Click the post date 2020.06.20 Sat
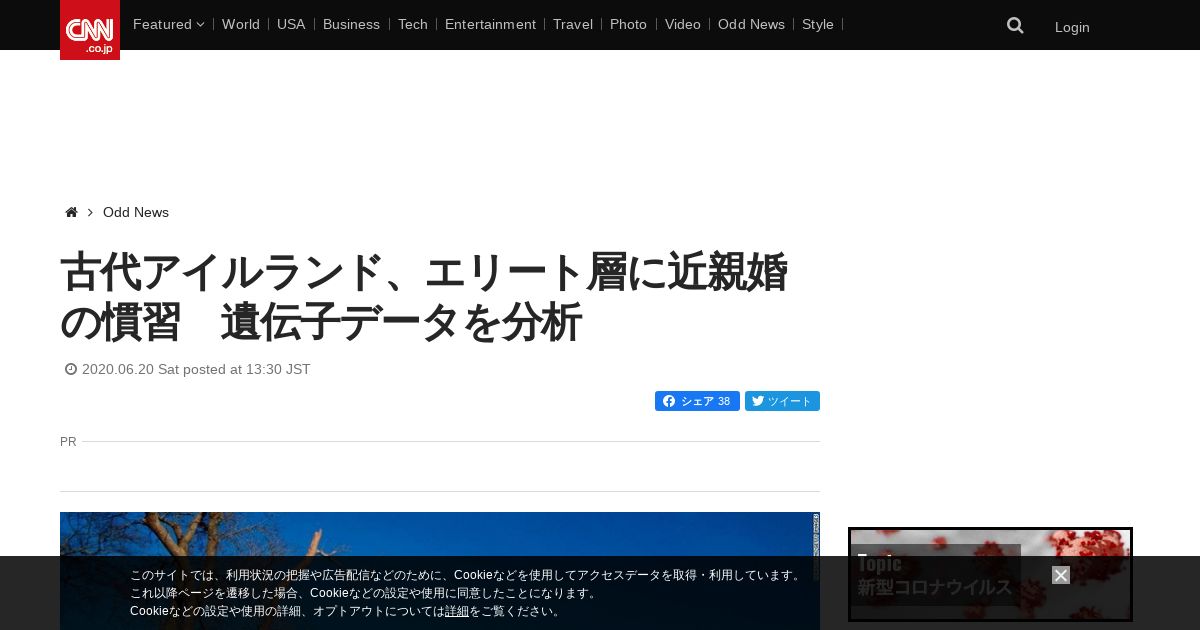Image resolution: width=1200 pixels, height=630 pixels. click(196, 369)
